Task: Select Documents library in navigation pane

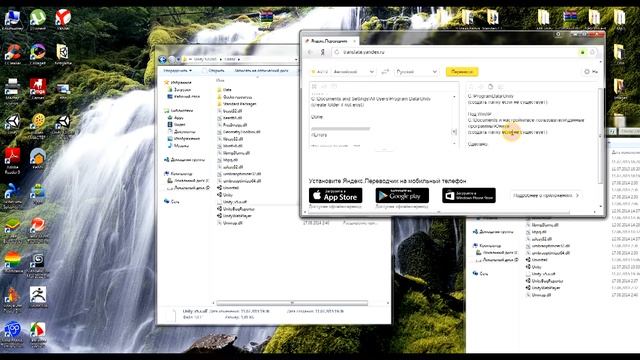Action: [182, 131]
